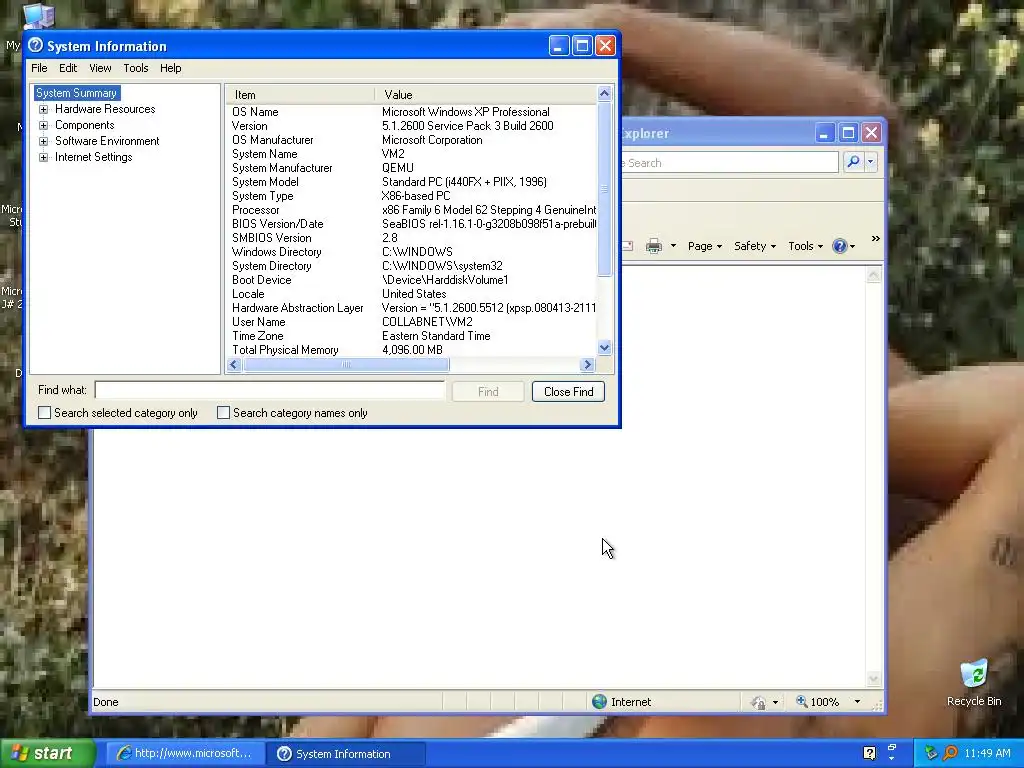This screenshot has height=768, width=1024.
Task: Select the Internet Settings tree item
Action: pyautogui.click(x=93, y=157)
